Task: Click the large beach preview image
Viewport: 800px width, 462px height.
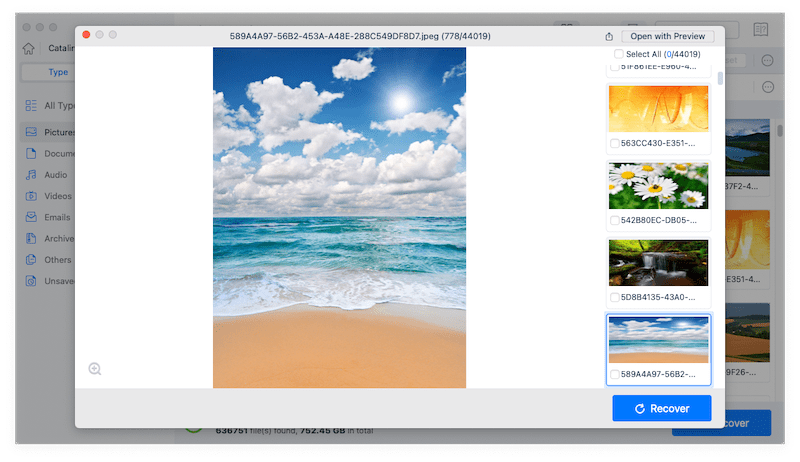Action: (x=339, y=218)
